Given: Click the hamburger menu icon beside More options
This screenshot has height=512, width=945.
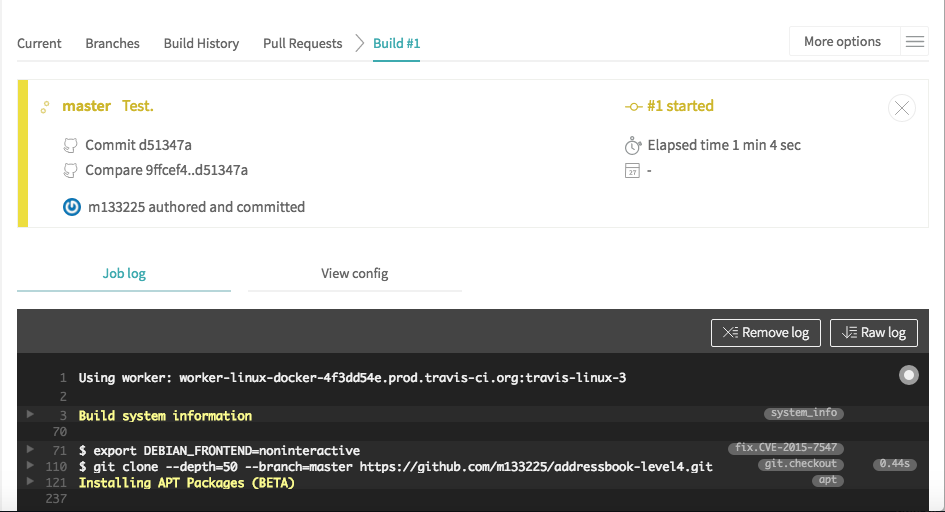Looking at the screenshot, I should tap(914, 42).
